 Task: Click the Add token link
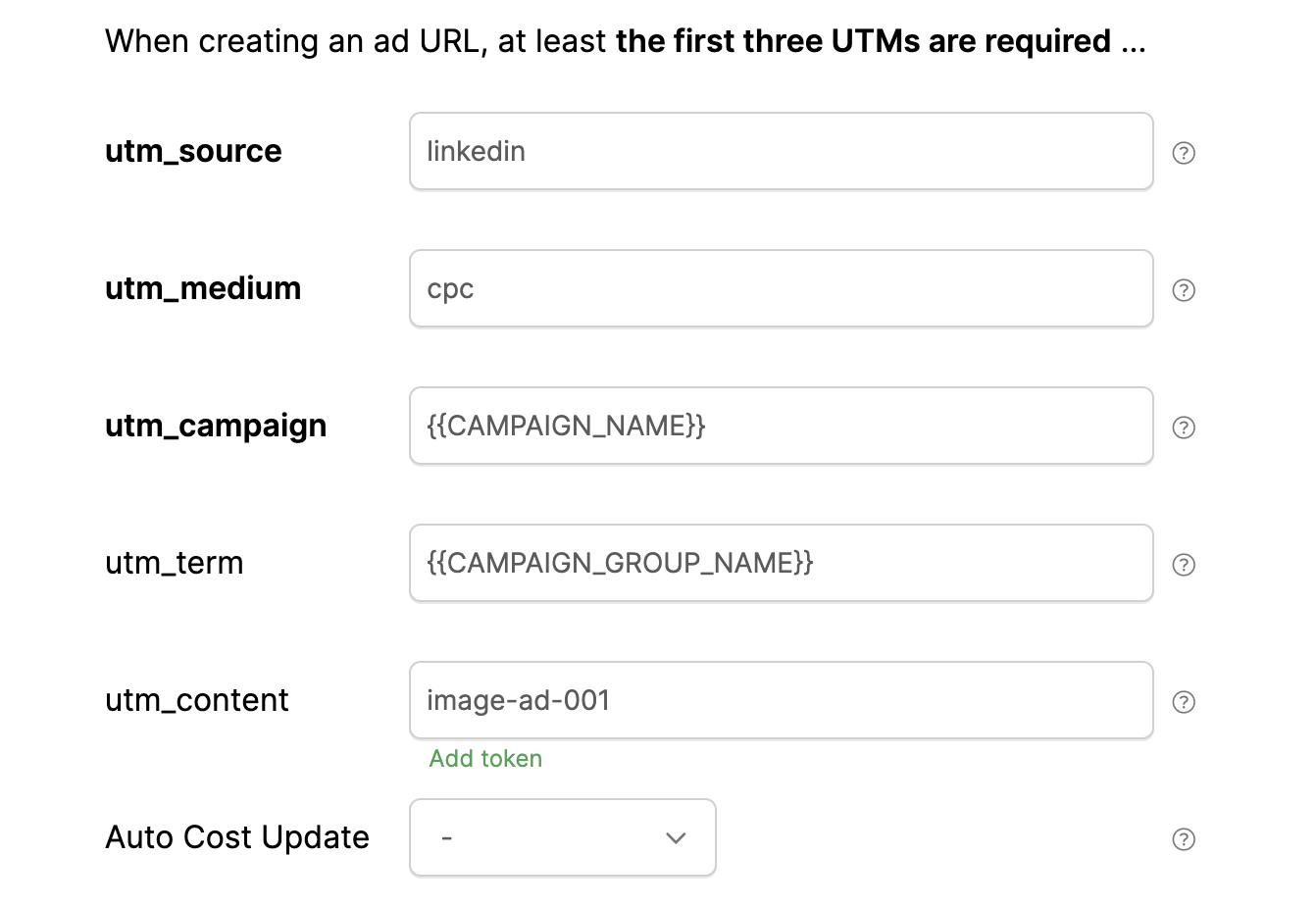pyautogui.click(x=485, y=759)
